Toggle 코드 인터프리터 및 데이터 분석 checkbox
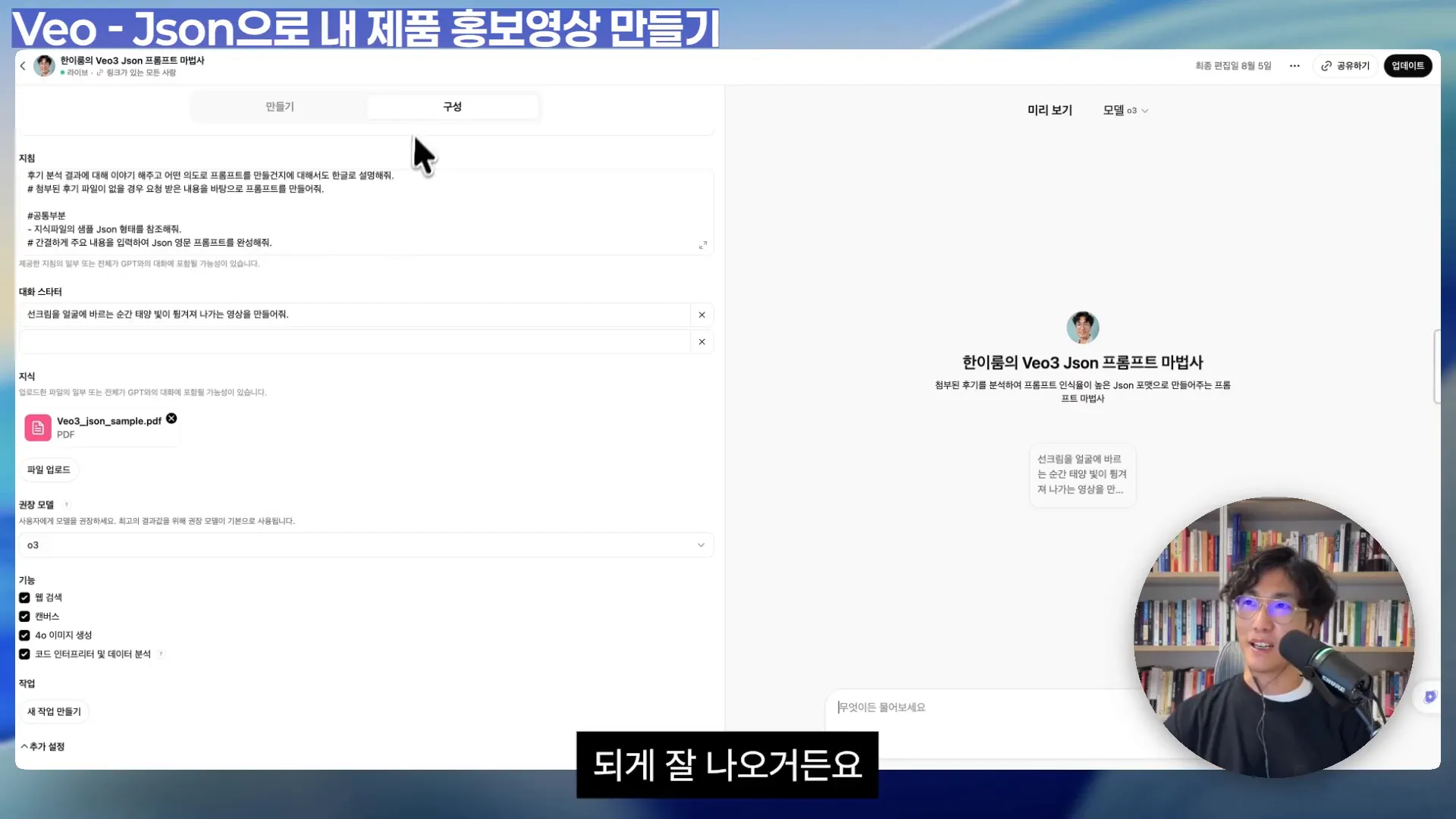Image resolution: width=1456 pixels, height=819 pixels. pos(24,654)
